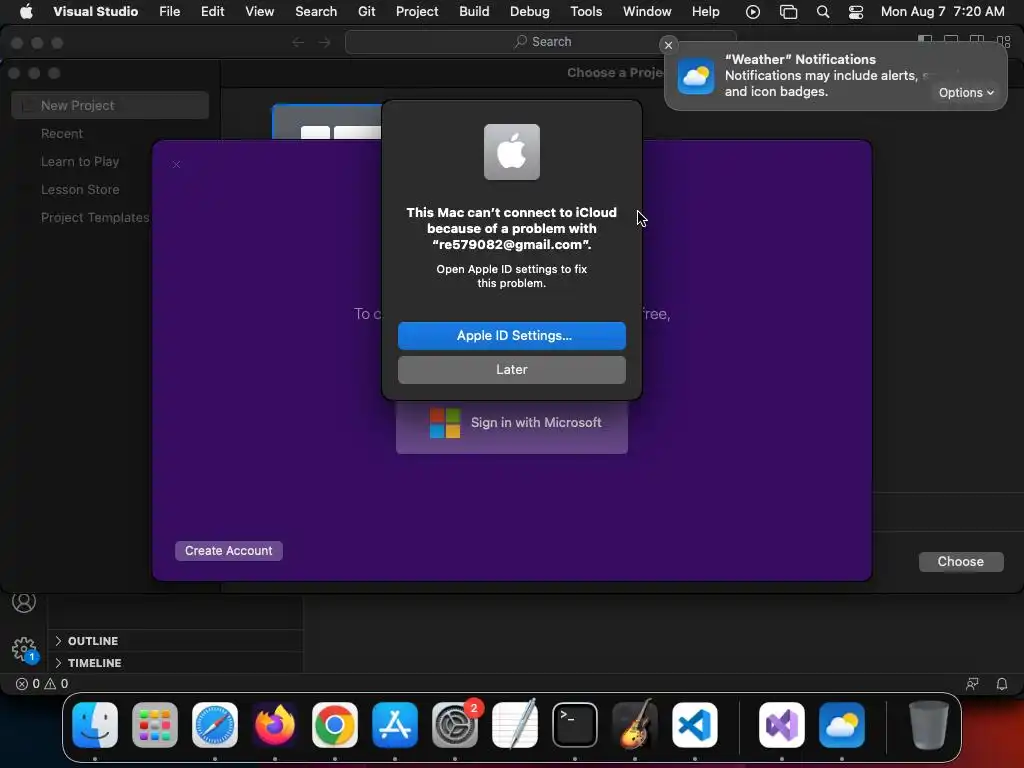Open Trash from the Dock

(x=929, y=725)
